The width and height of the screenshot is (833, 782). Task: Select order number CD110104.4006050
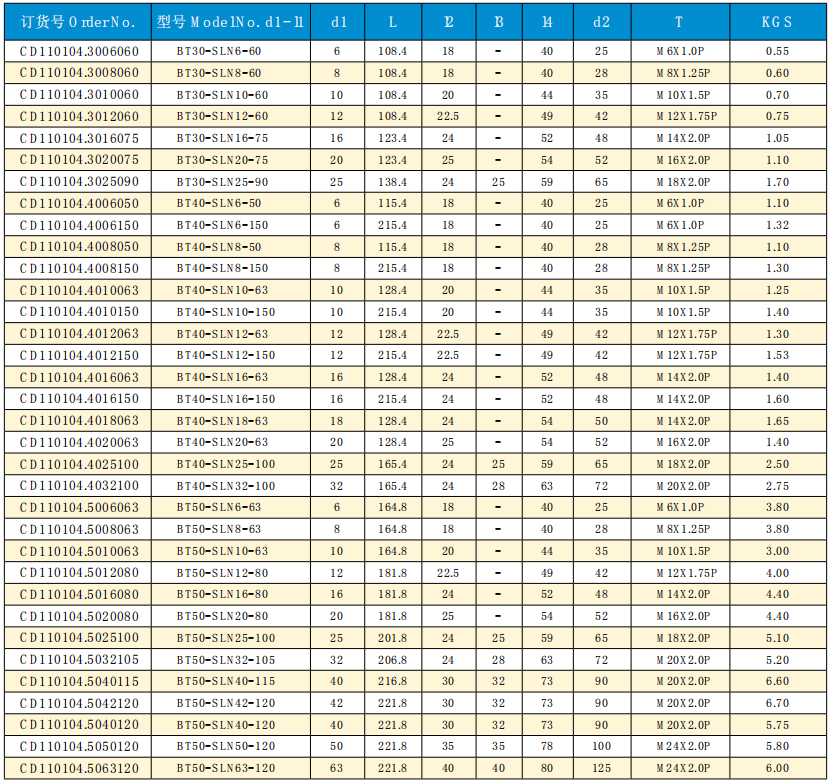pyautogui.click(x=79, y=203)
